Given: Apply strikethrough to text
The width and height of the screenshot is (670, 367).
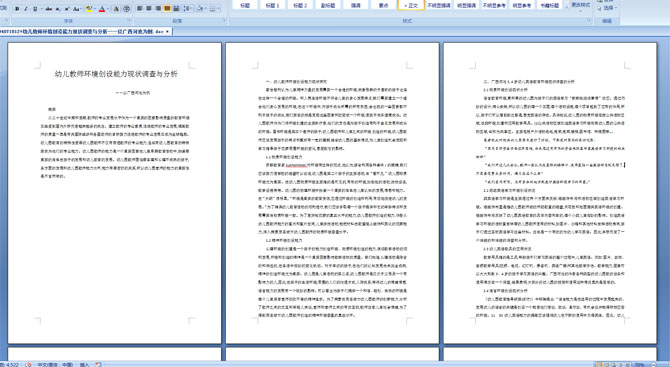Looking at the screenshot, I should pyautogui.click(x=49, y=9).
